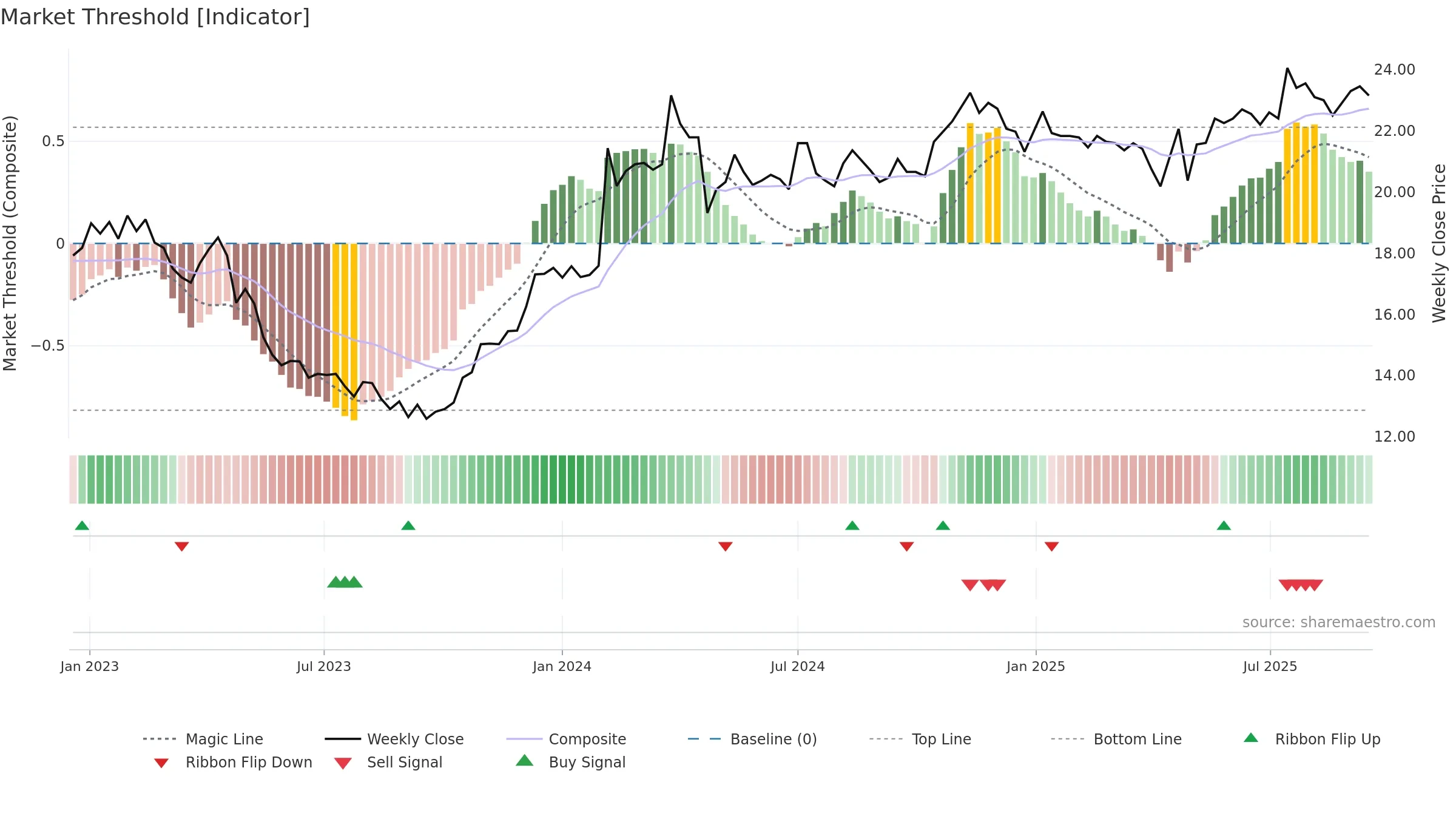The height and width of the screenshot is (819, 1456).
Task: Click the sharemaestro.com source text
Action: [x=1339, y=622]
